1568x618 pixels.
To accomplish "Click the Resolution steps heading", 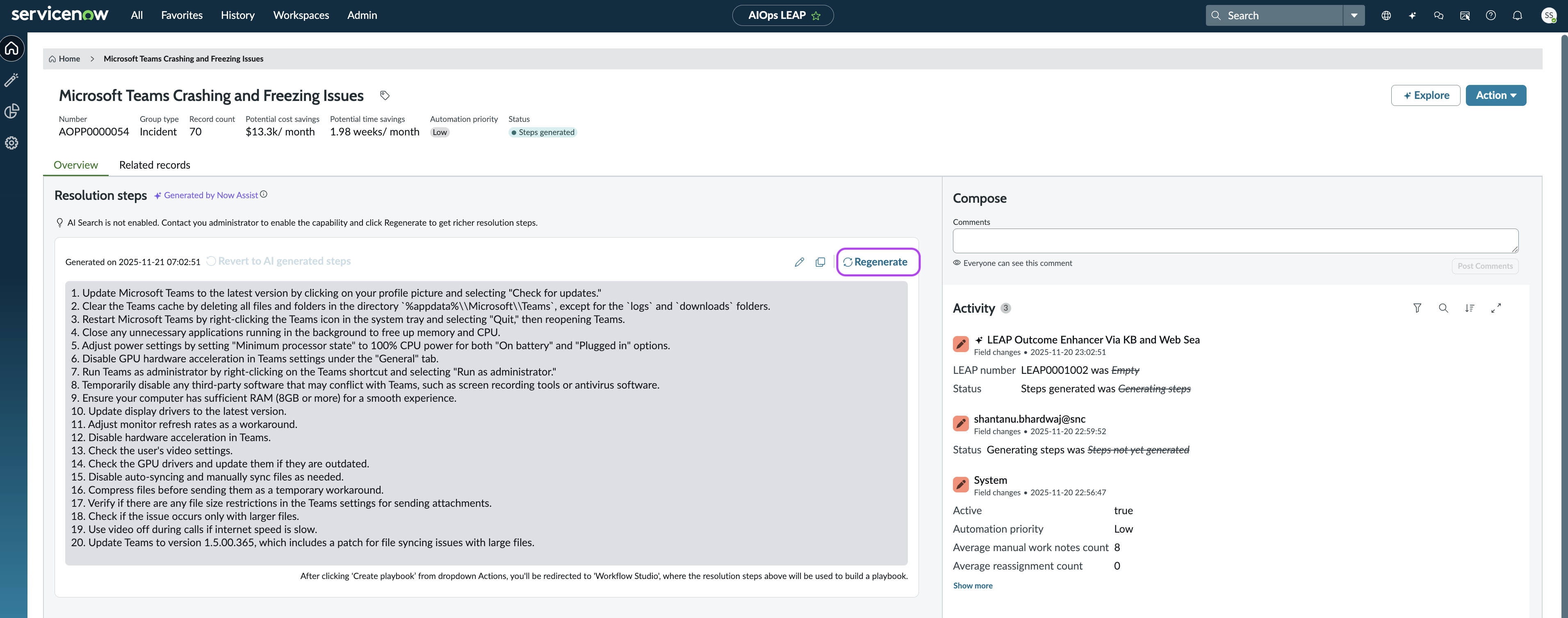I will (100, 195).
